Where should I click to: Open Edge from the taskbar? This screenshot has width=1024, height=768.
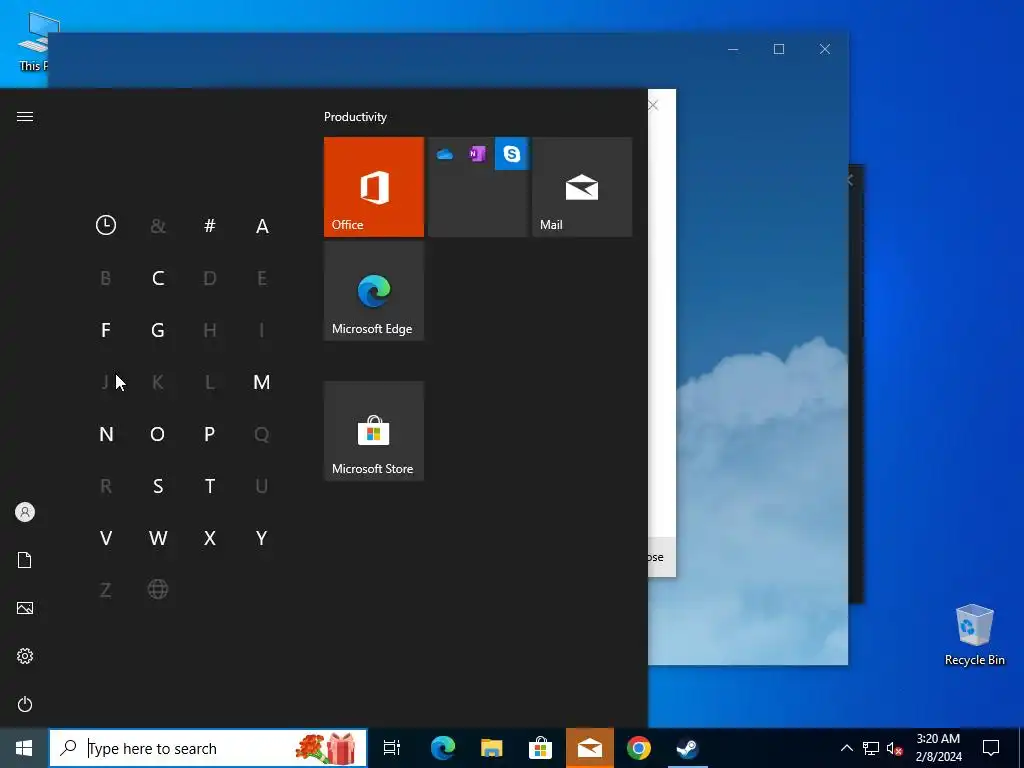(x=442, y=748)
